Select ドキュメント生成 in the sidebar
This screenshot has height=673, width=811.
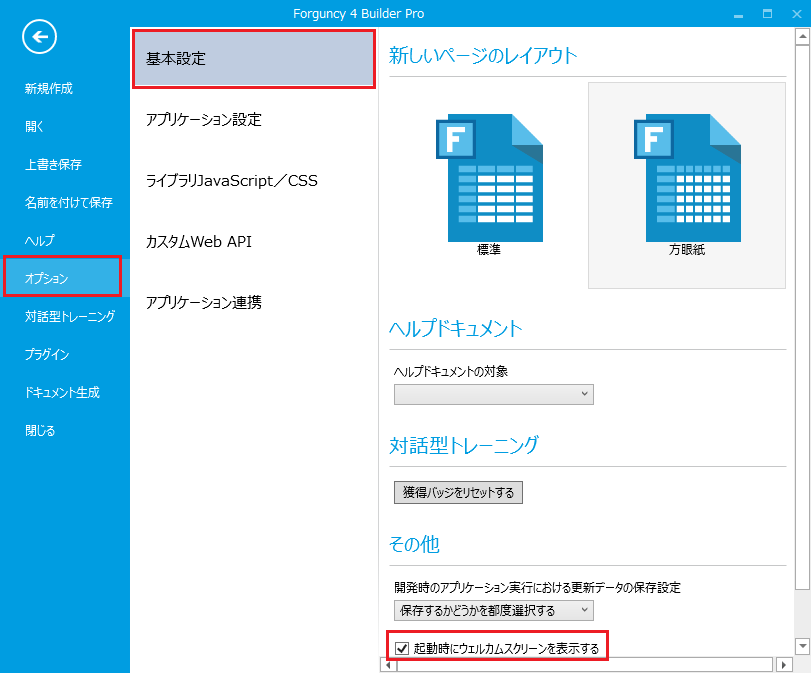tap(62, 393)
